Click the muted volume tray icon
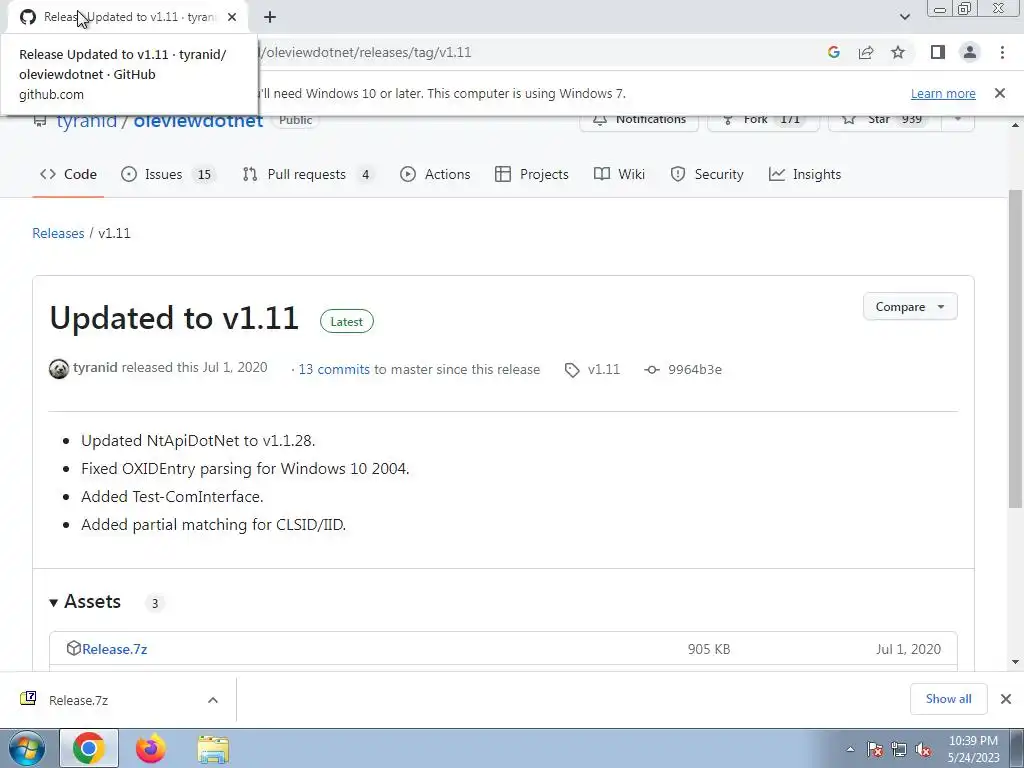The width and height of the screenshot is (1024, 768). 923,749
